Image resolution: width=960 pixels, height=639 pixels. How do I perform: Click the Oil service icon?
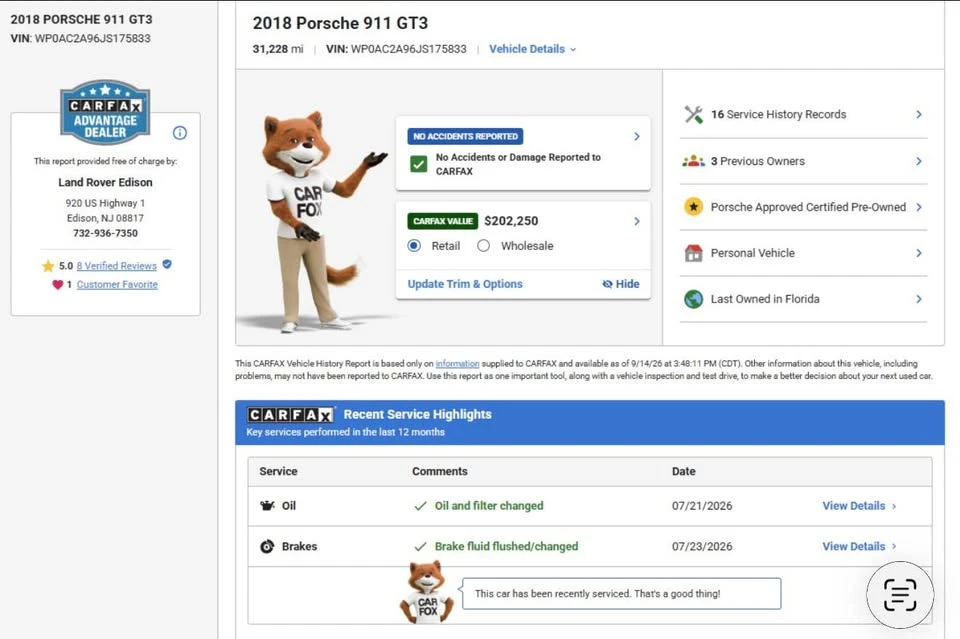[x=267, y=506]
